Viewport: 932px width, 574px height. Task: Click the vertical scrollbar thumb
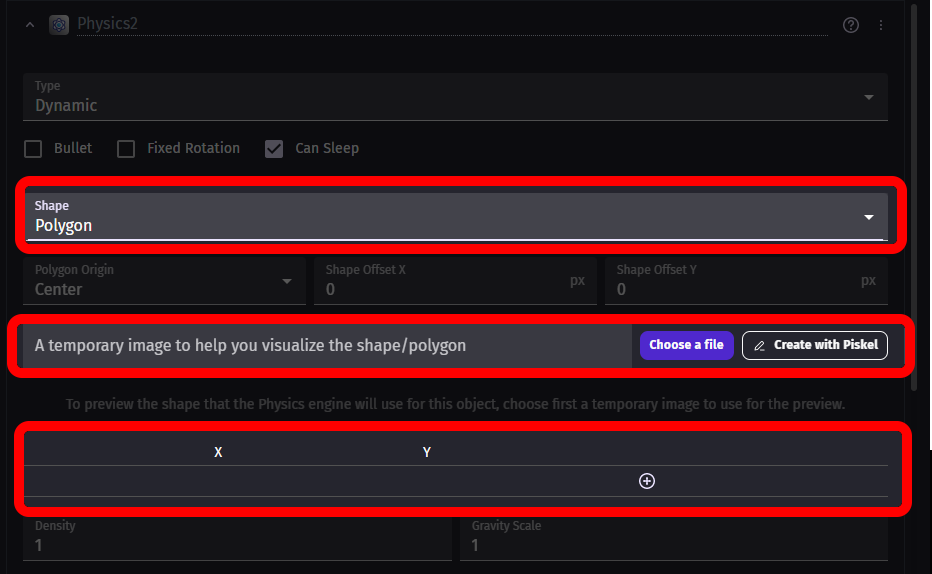coord(914,197)
